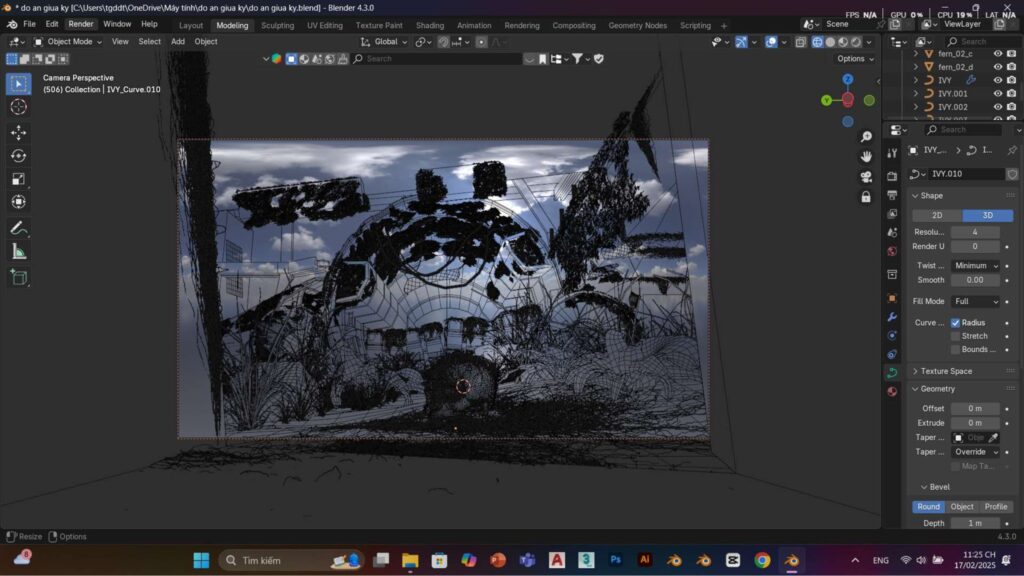The height and width of the screenshot is (576, 1024).
Task: Open the Render menu
Action: click(x=80, y=24)
